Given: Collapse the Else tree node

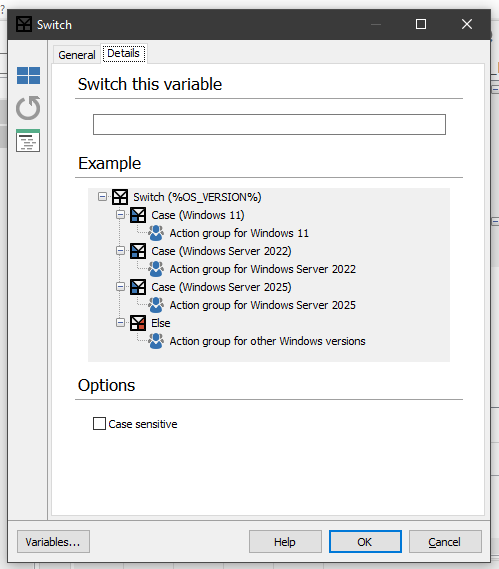Looking at the screenshot, I should point(120,323).
